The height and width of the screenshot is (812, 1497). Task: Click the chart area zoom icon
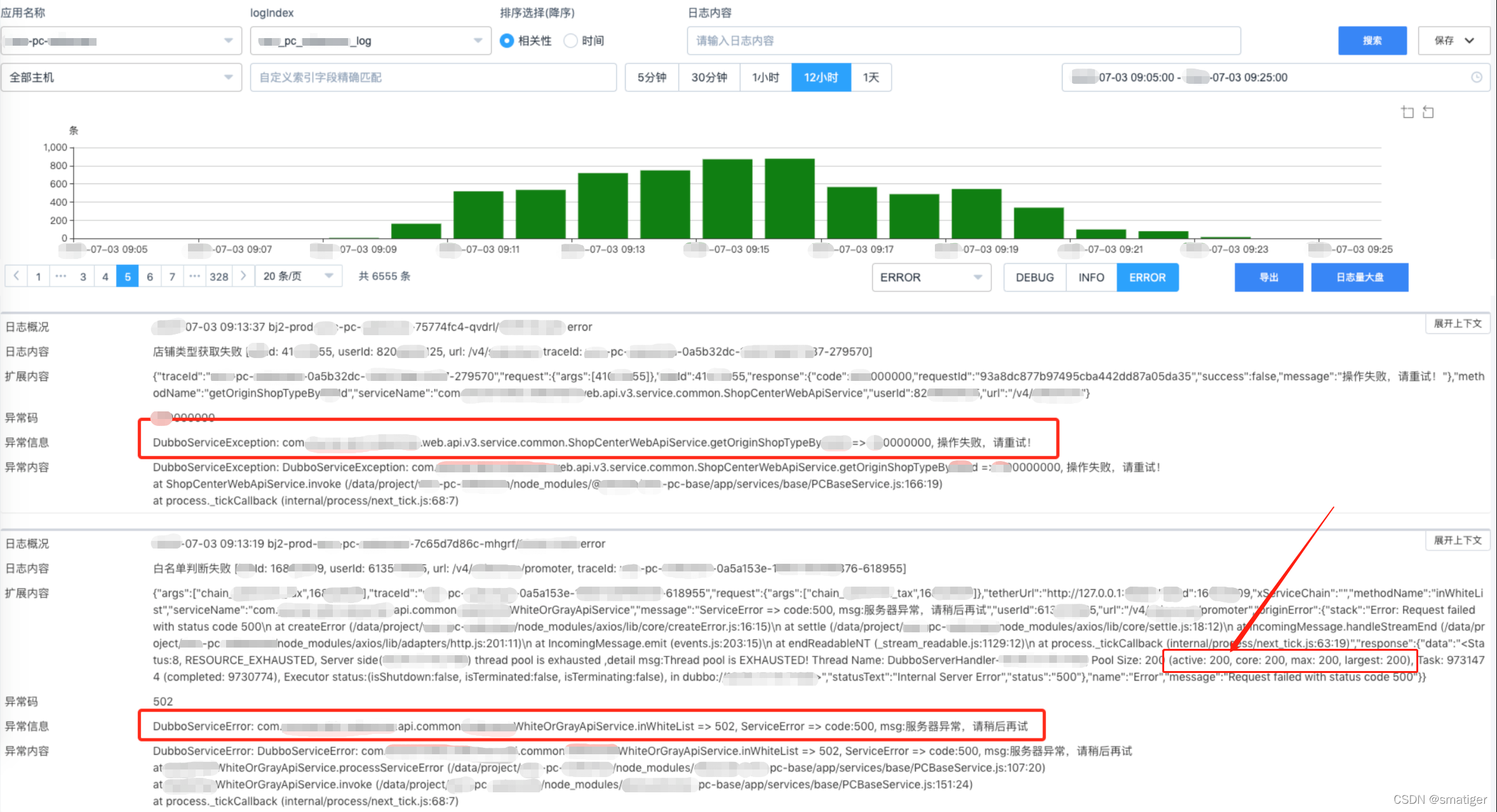point(1407,112)
